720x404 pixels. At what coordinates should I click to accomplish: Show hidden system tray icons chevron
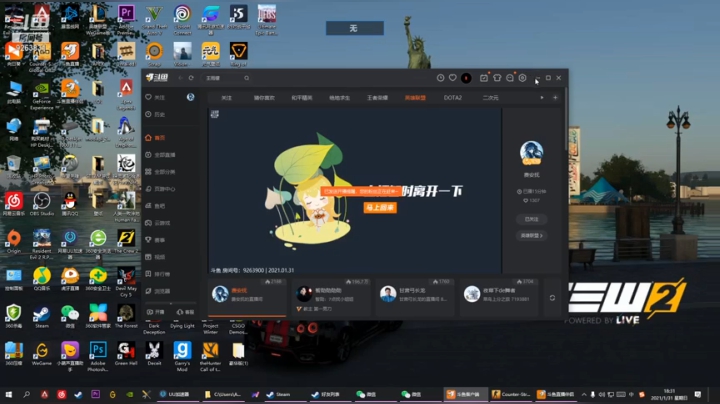584,394
